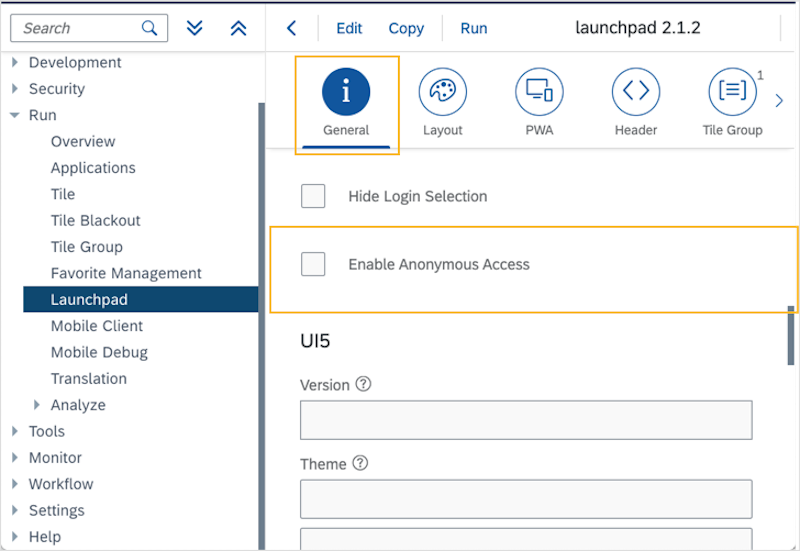Viewport: 800px width, 551px height.
Task: Click the back arrow icon
Action: coord(291,28)
